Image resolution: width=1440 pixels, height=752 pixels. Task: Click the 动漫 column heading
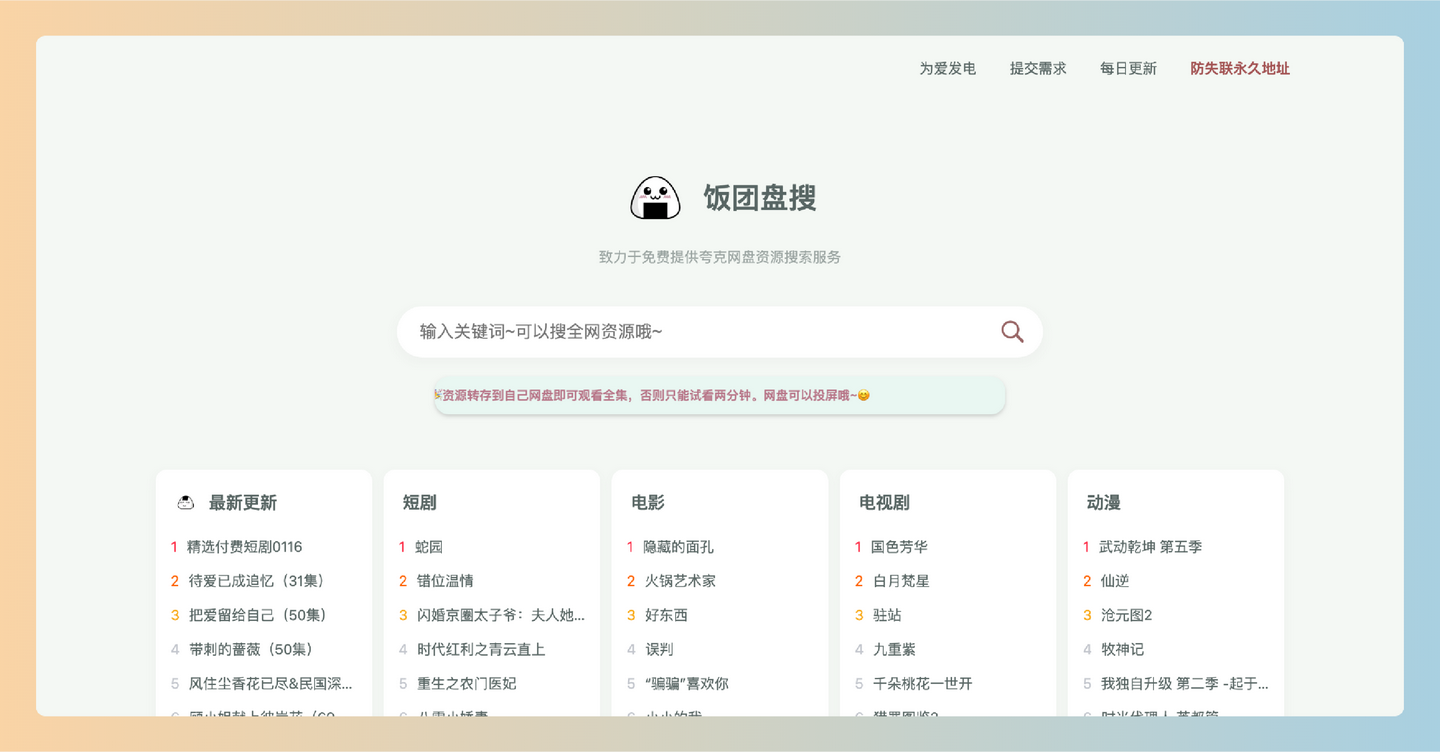(x=1104, y=502)
